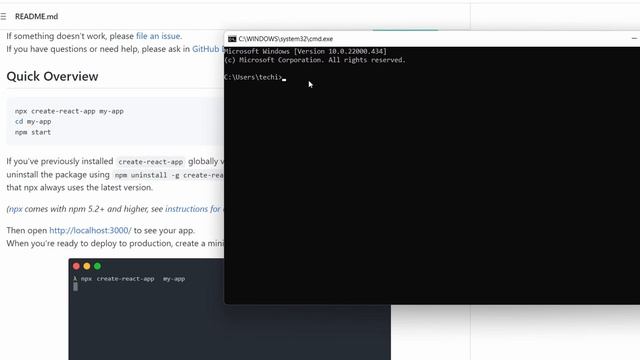The width and height of the screenshot is (640, 360).
Task: Click the inline 'create-react-app' code snippet
Action: pos(151,162)
